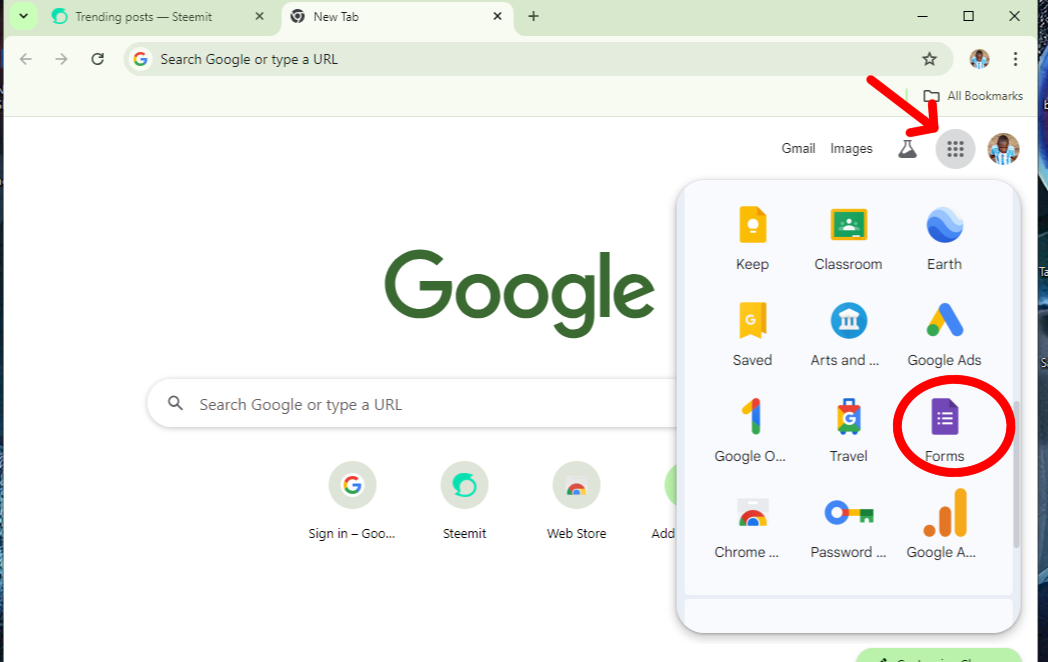Open Steemit shortcut tile
Screen dimensions: 1048x662
465,501
